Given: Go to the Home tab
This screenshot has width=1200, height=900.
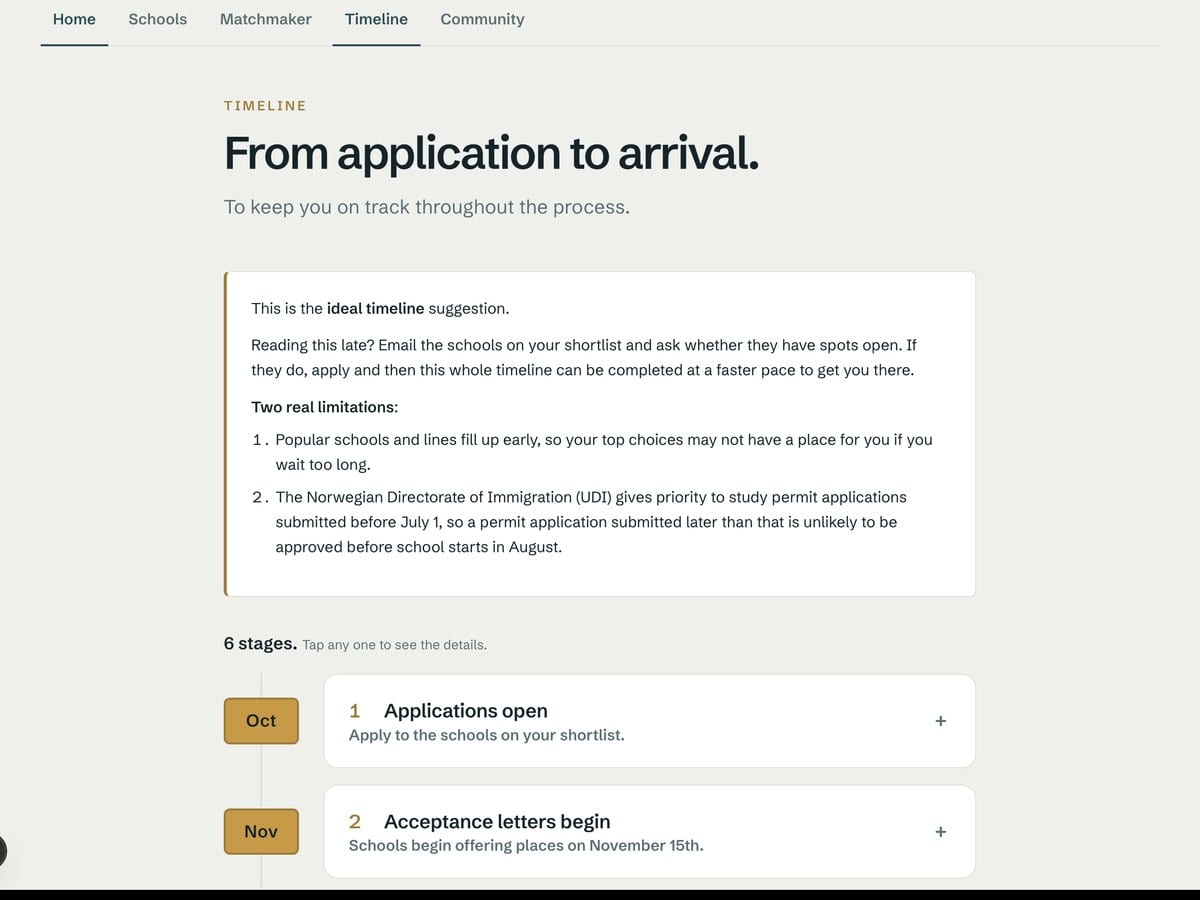Looking at the screenshot, I should coord(74,19).
